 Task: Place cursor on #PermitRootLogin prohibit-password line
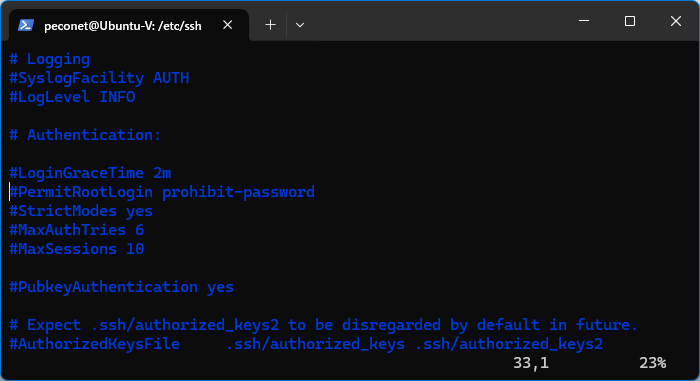pyautogui.click(x=162, y=192)
